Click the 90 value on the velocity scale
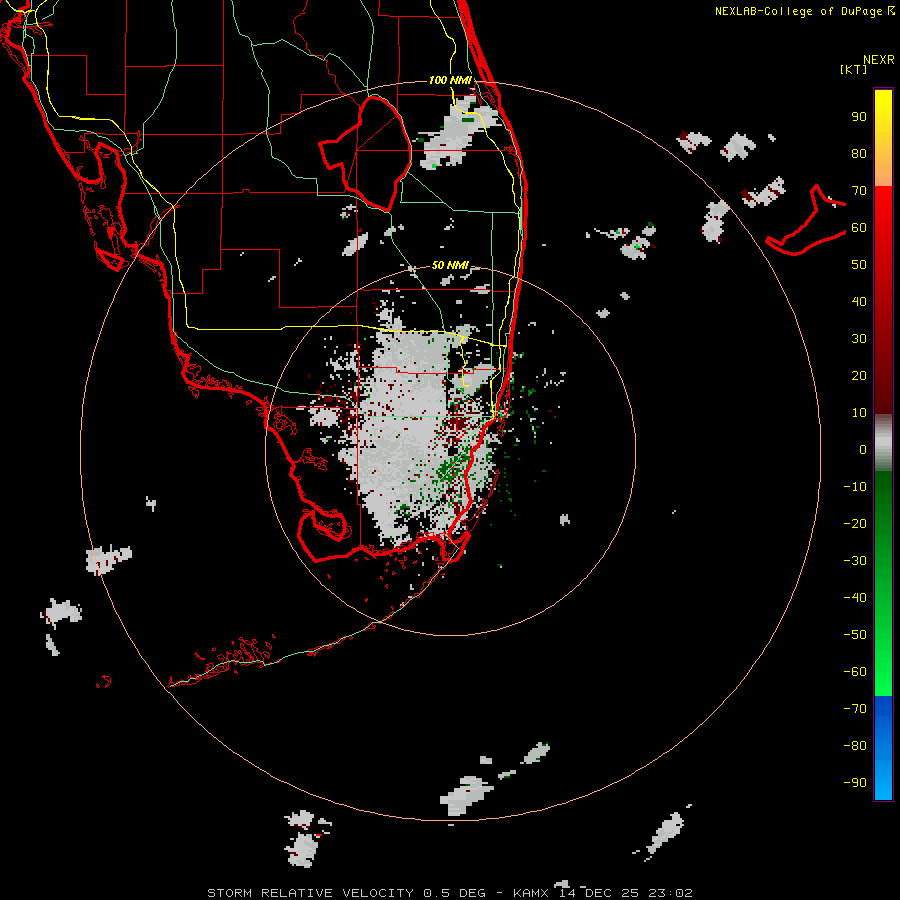The width and height of the screenshot is (900, 900). [x=859, y=117]
